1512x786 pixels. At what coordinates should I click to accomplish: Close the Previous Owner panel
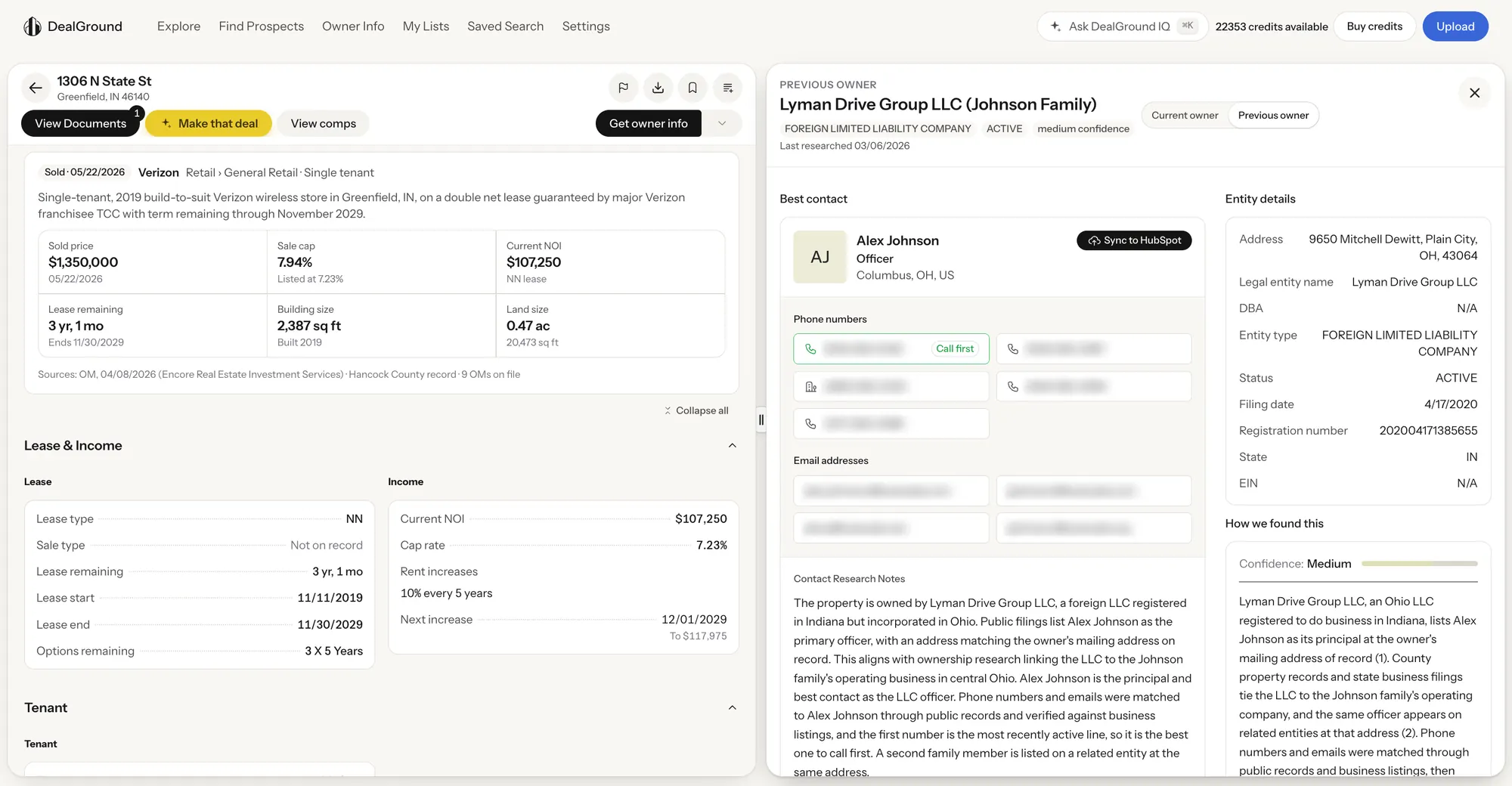pos(1474,93)
